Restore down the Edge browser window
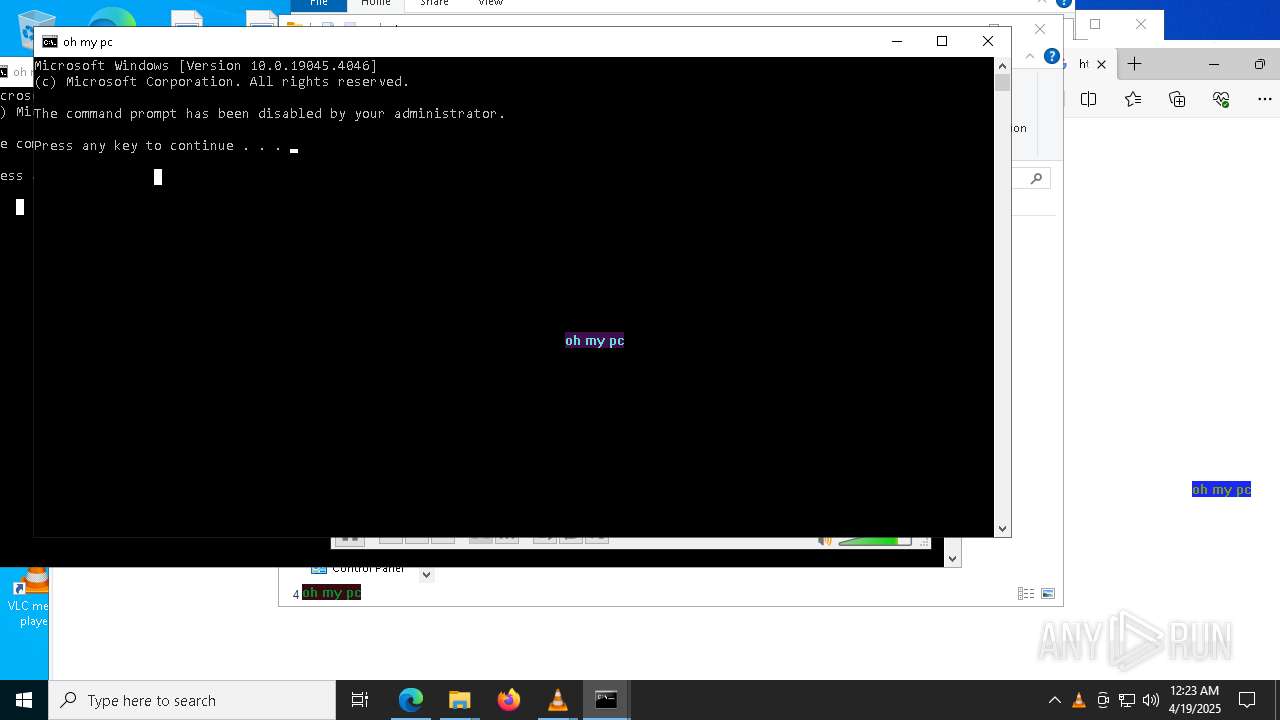This screenshot has width=1280, height=720. (x=1259, y=64)
